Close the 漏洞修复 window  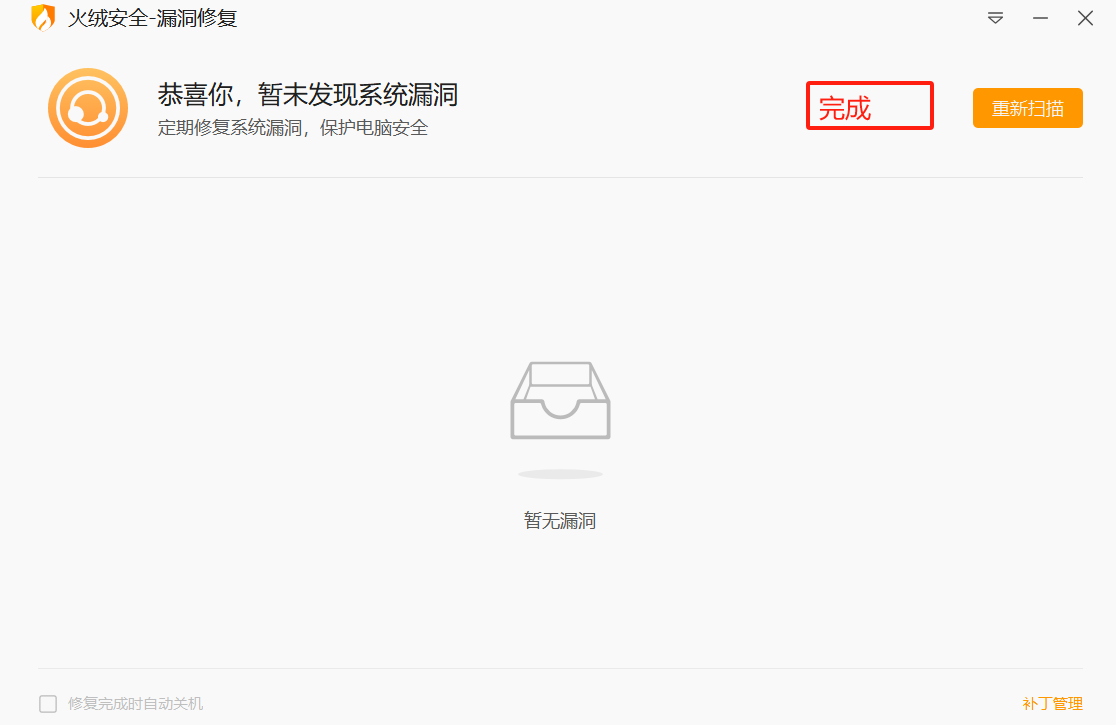[x=1085, y=18]
